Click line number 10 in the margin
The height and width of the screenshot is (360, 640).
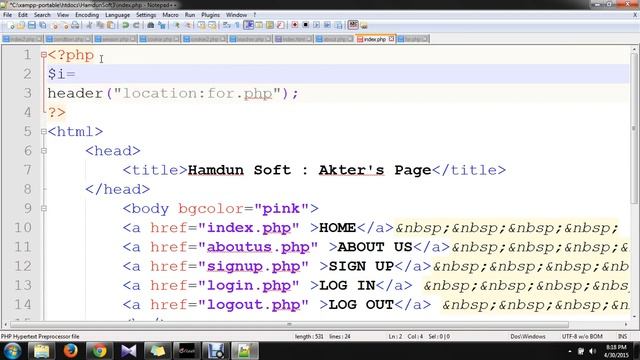[x=23, y=227]
